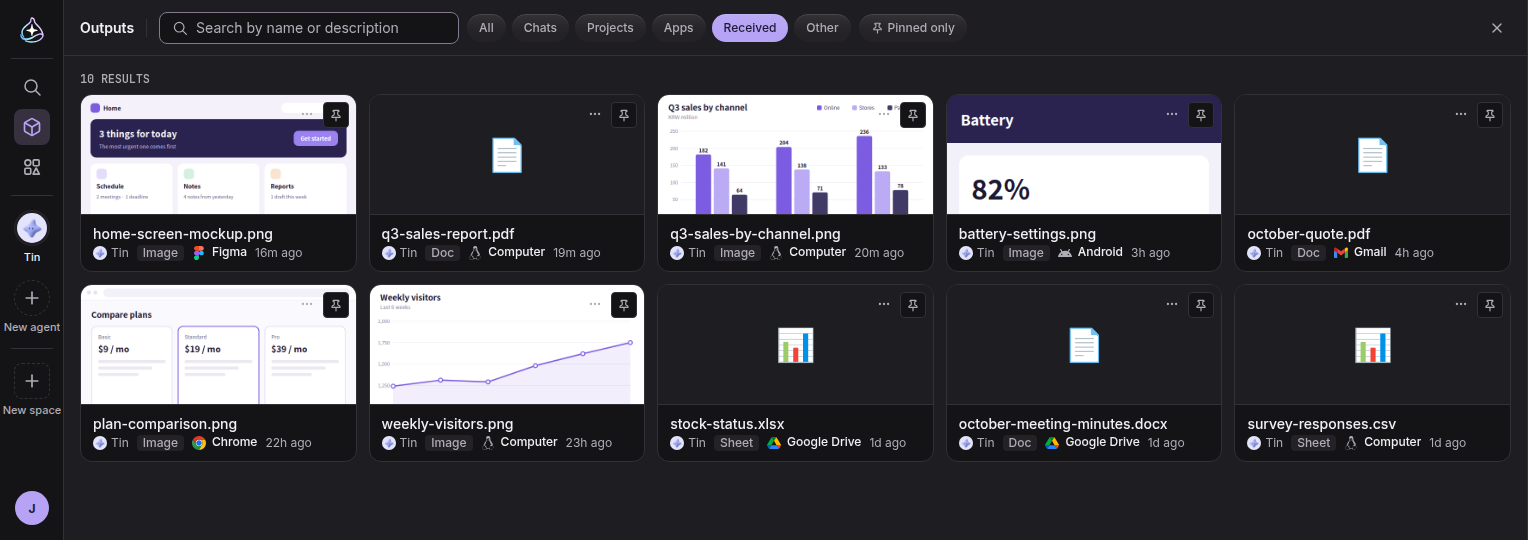Select the Received filter
This screenshot has height=540, width=1528.
(750, 28)
